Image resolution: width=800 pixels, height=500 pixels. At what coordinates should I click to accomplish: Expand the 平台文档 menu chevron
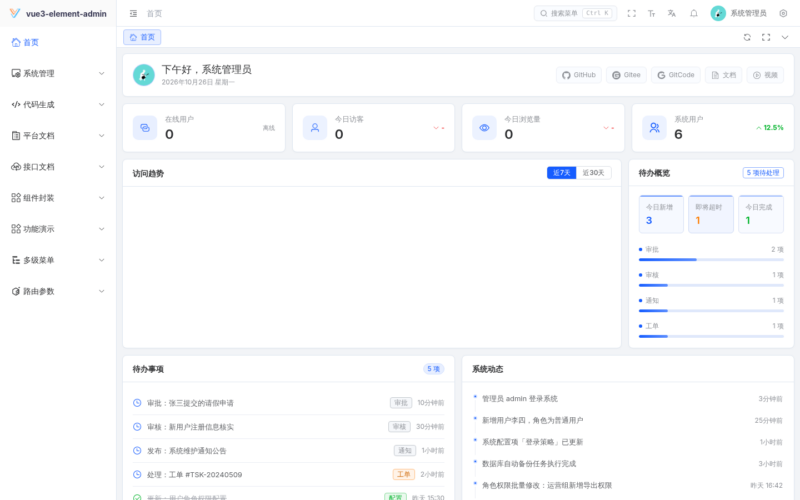(x=102, y=136)
